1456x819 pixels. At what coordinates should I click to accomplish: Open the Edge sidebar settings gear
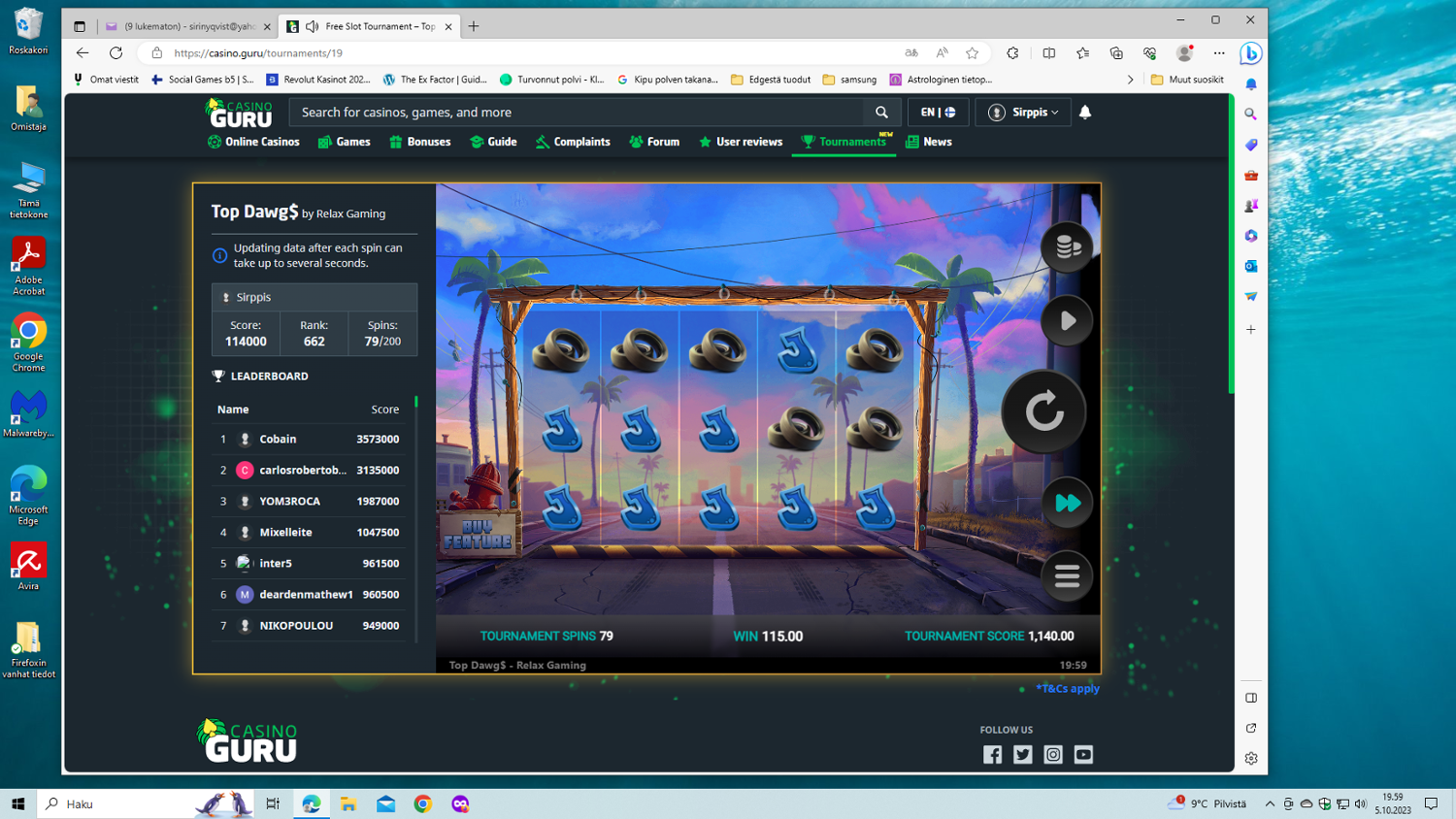1251,759
